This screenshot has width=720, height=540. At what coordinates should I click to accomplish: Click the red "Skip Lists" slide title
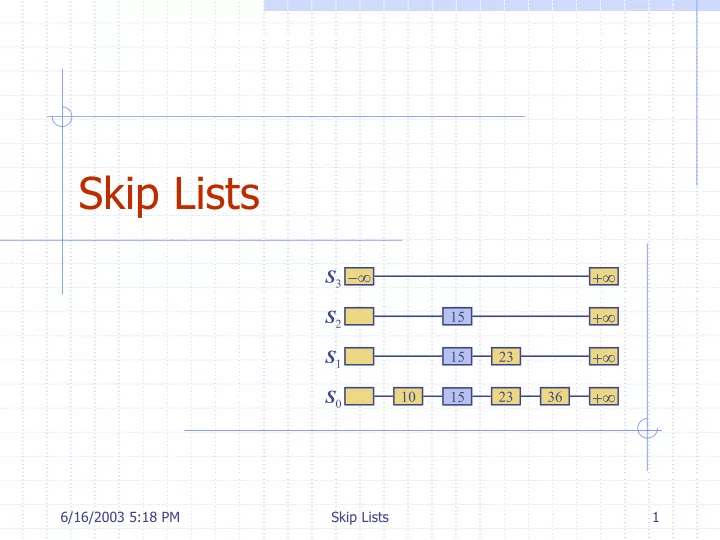169,194
